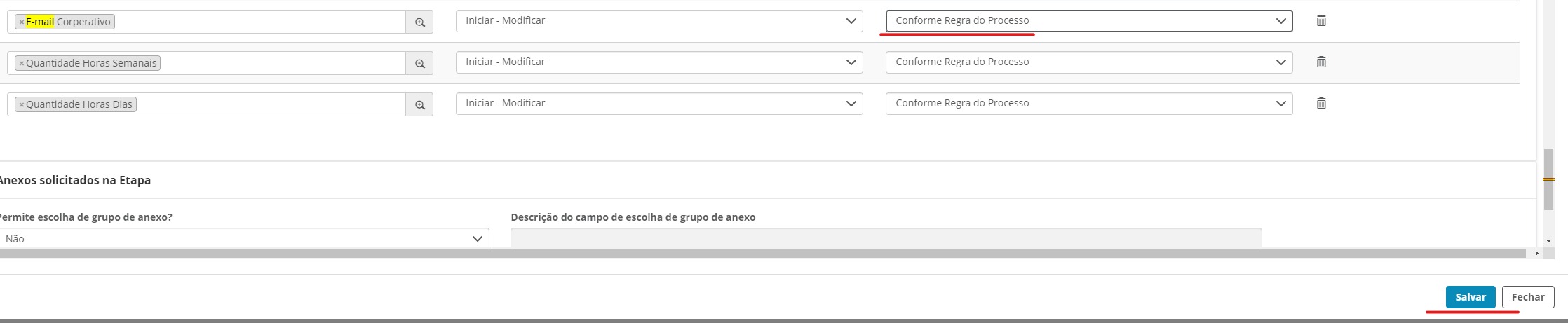This screenshot has height=323, width=1568.
Task: Delete the Quantidade Horas Semanais row
Action: pos(1321,62)
